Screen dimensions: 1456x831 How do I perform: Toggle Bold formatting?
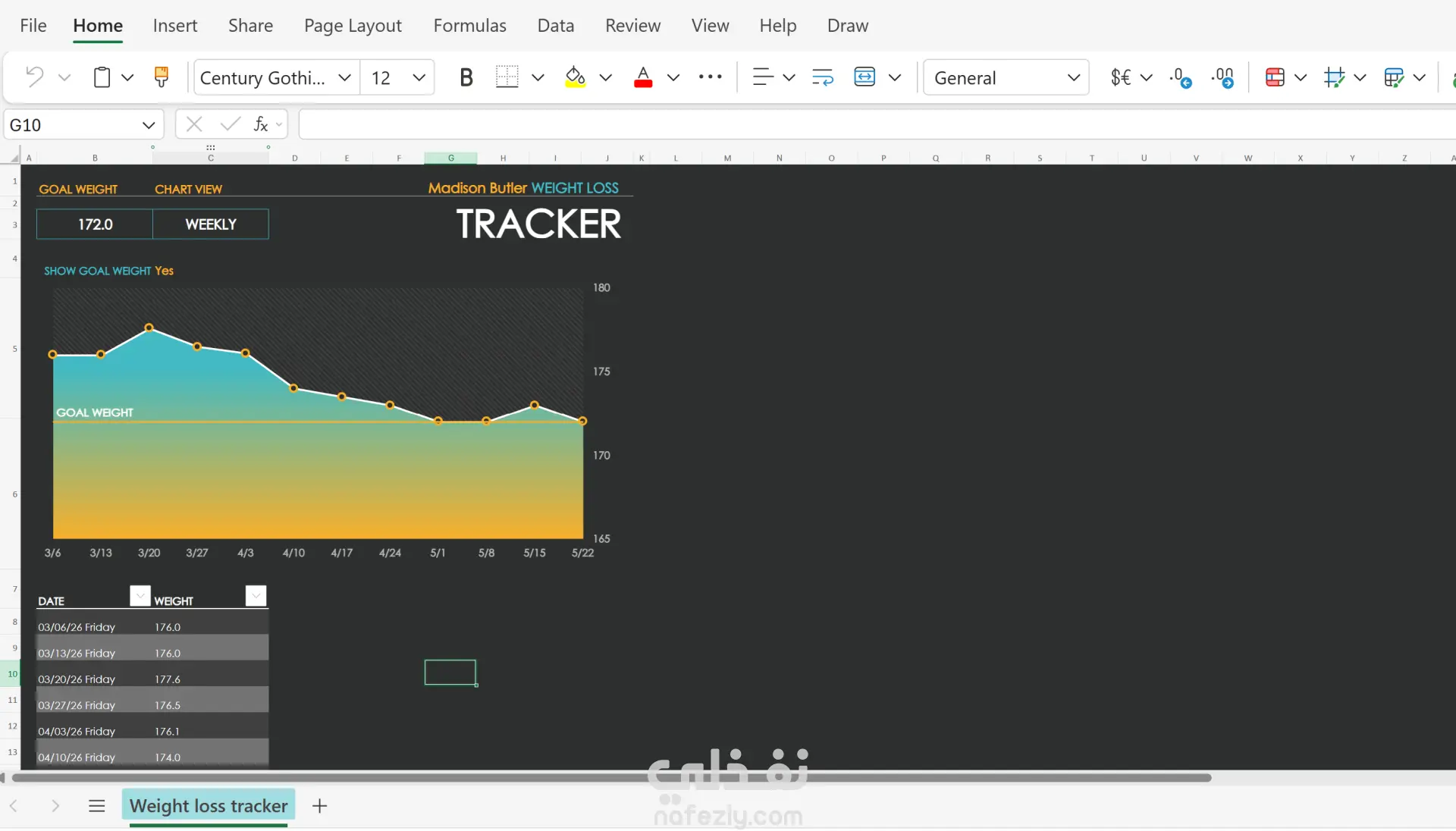(x=466, y=77)
